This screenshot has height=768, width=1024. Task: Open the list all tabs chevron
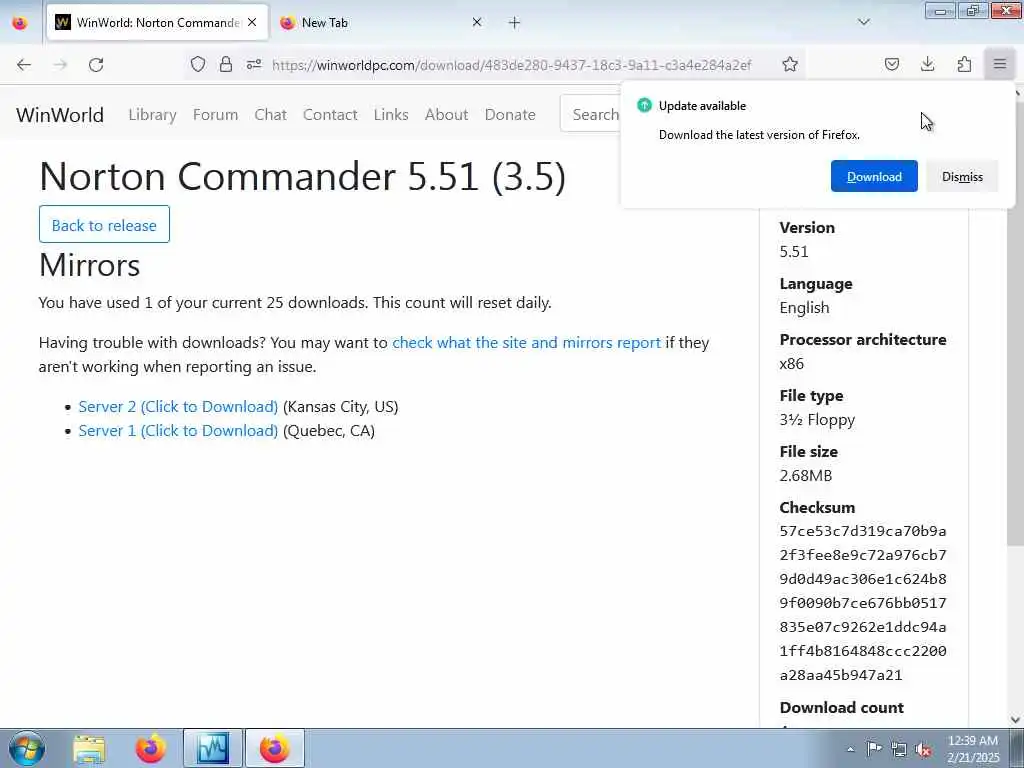click(x=864, y=22)
